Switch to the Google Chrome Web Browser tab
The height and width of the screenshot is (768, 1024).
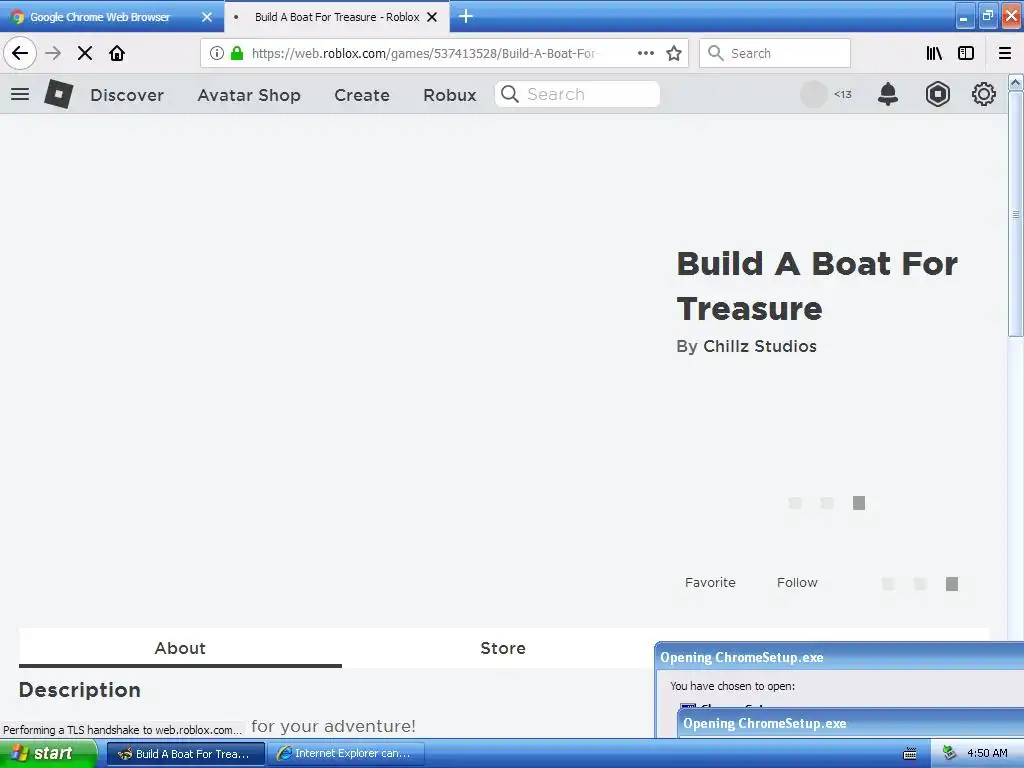(100, 17)
